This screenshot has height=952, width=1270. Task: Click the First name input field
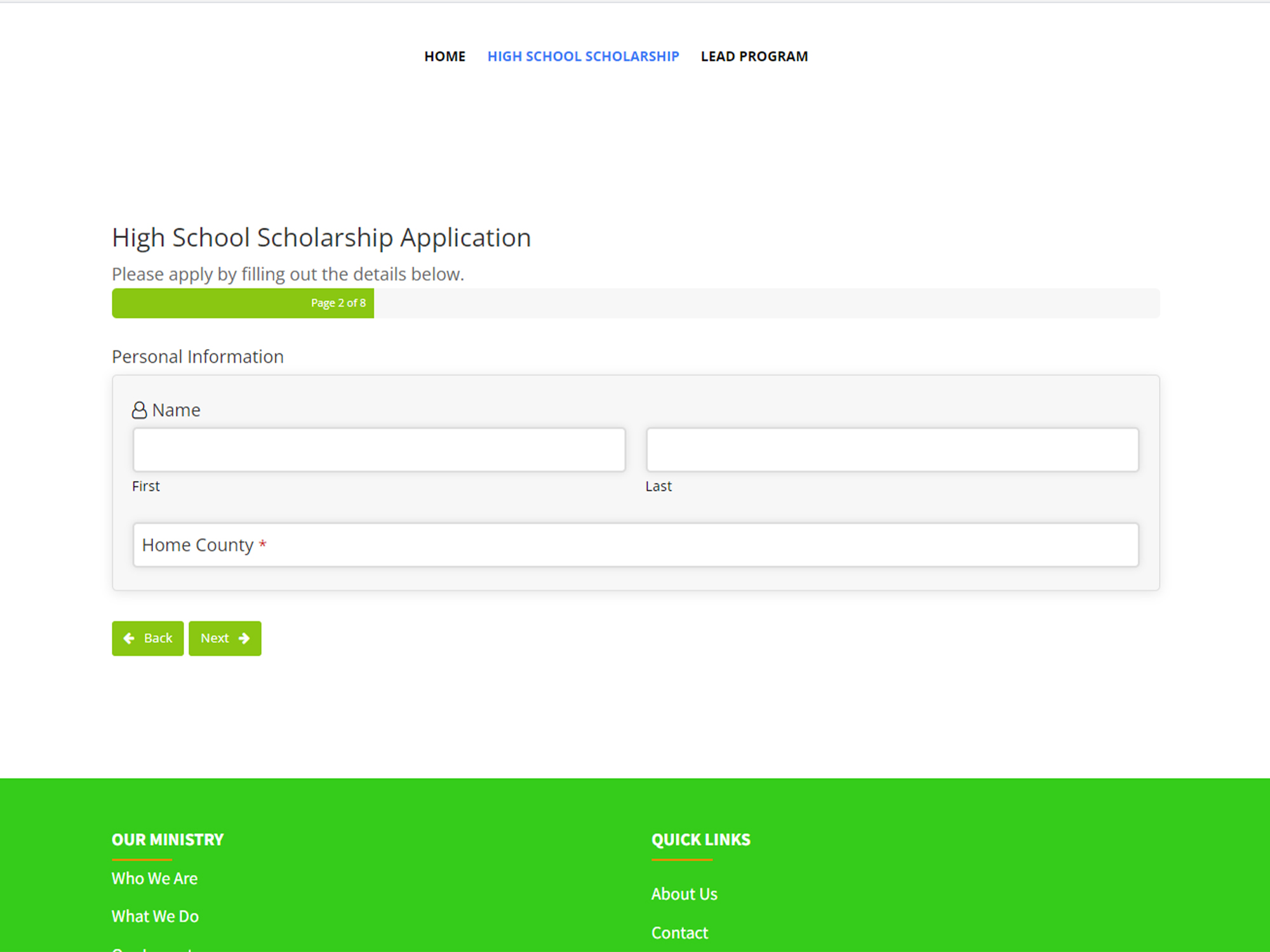click(379, 449)
